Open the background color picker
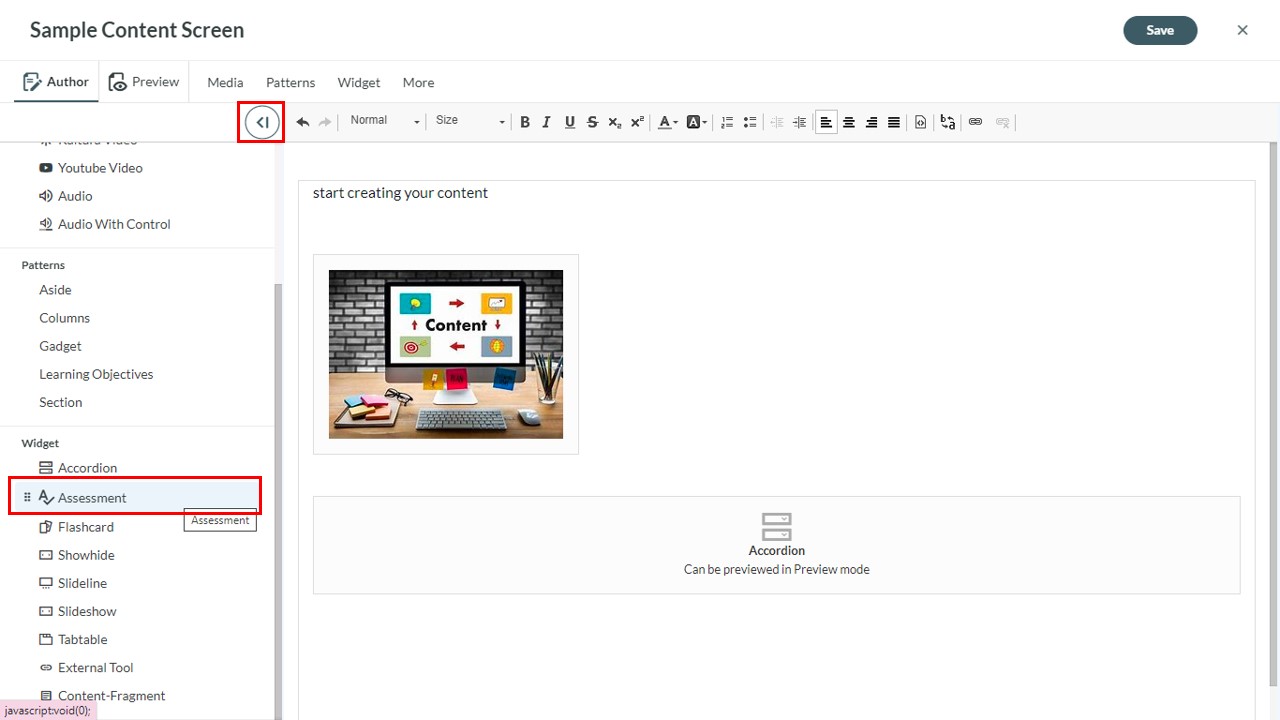Viewport: 1280px width, 720px height. pyautogui.click(x=697, y=122)
